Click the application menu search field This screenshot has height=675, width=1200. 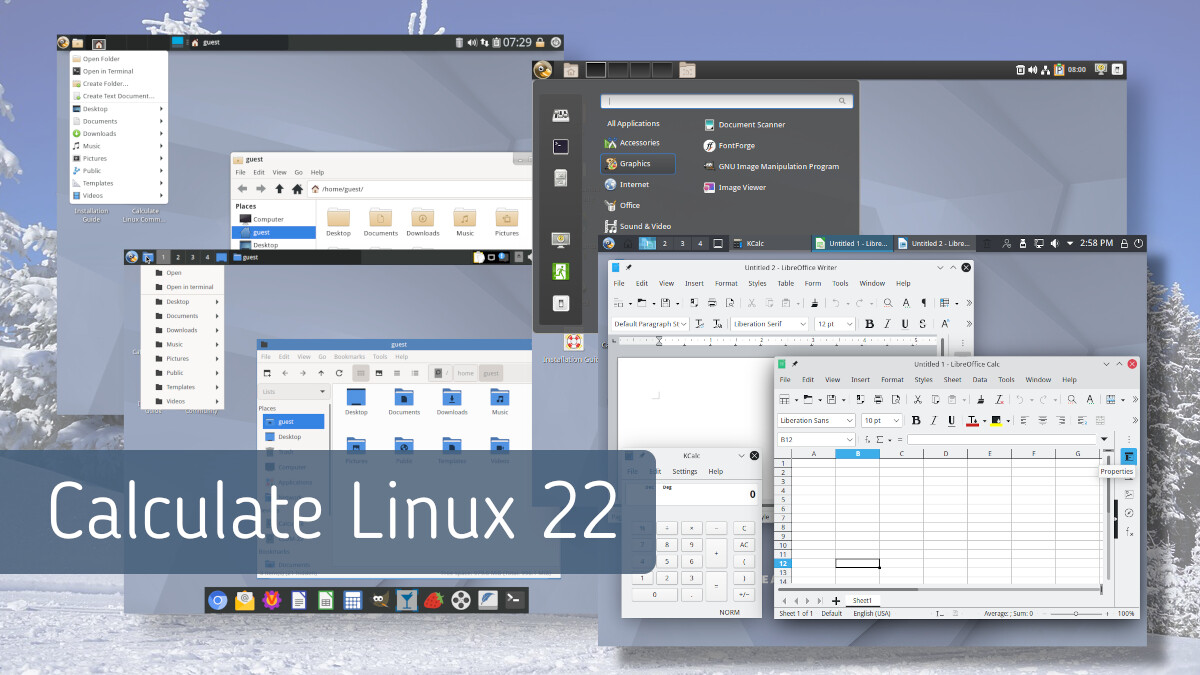(x=727, y=101)
